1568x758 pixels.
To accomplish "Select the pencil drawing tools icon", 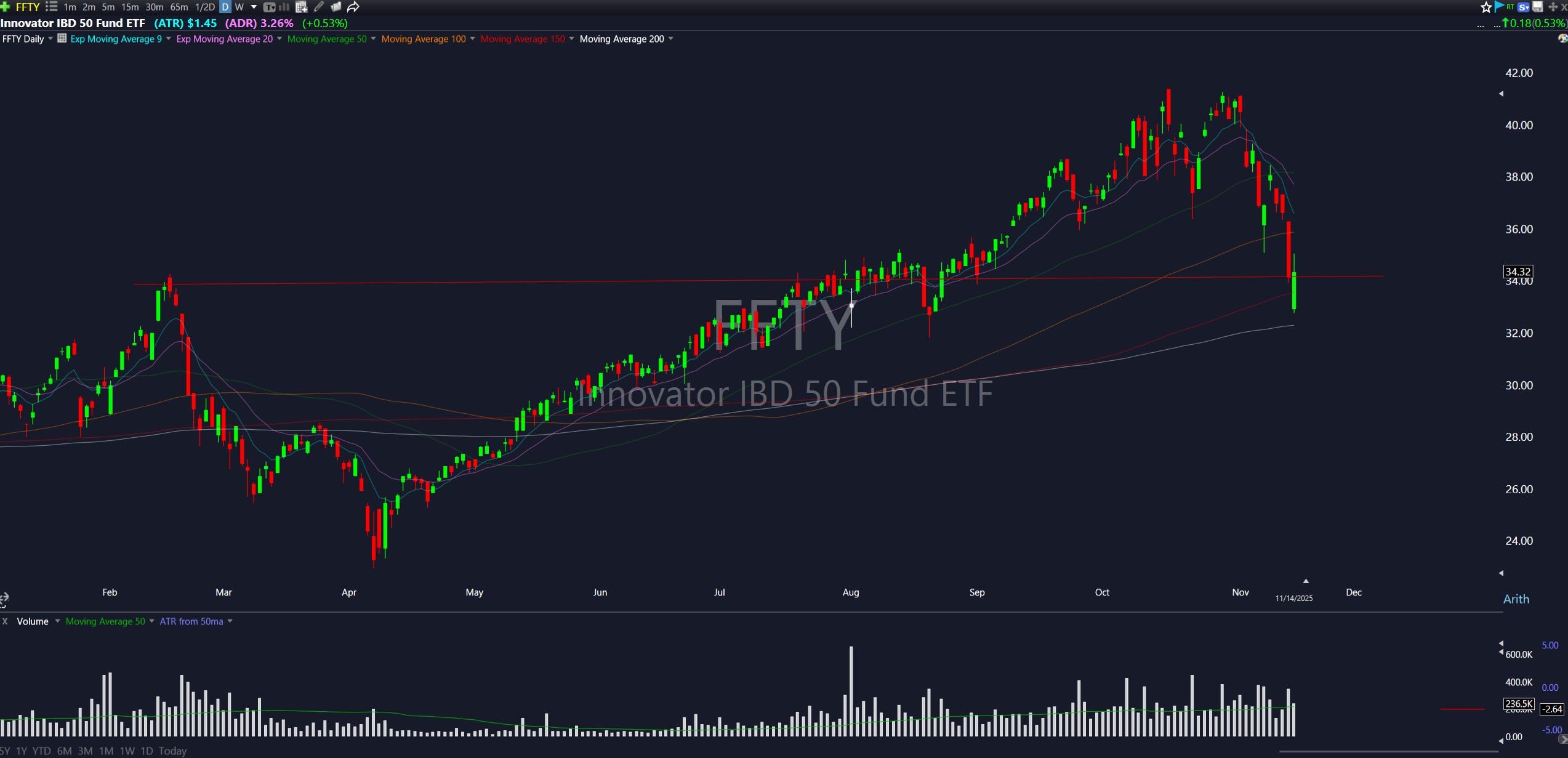I will click(x=319, y=7).
